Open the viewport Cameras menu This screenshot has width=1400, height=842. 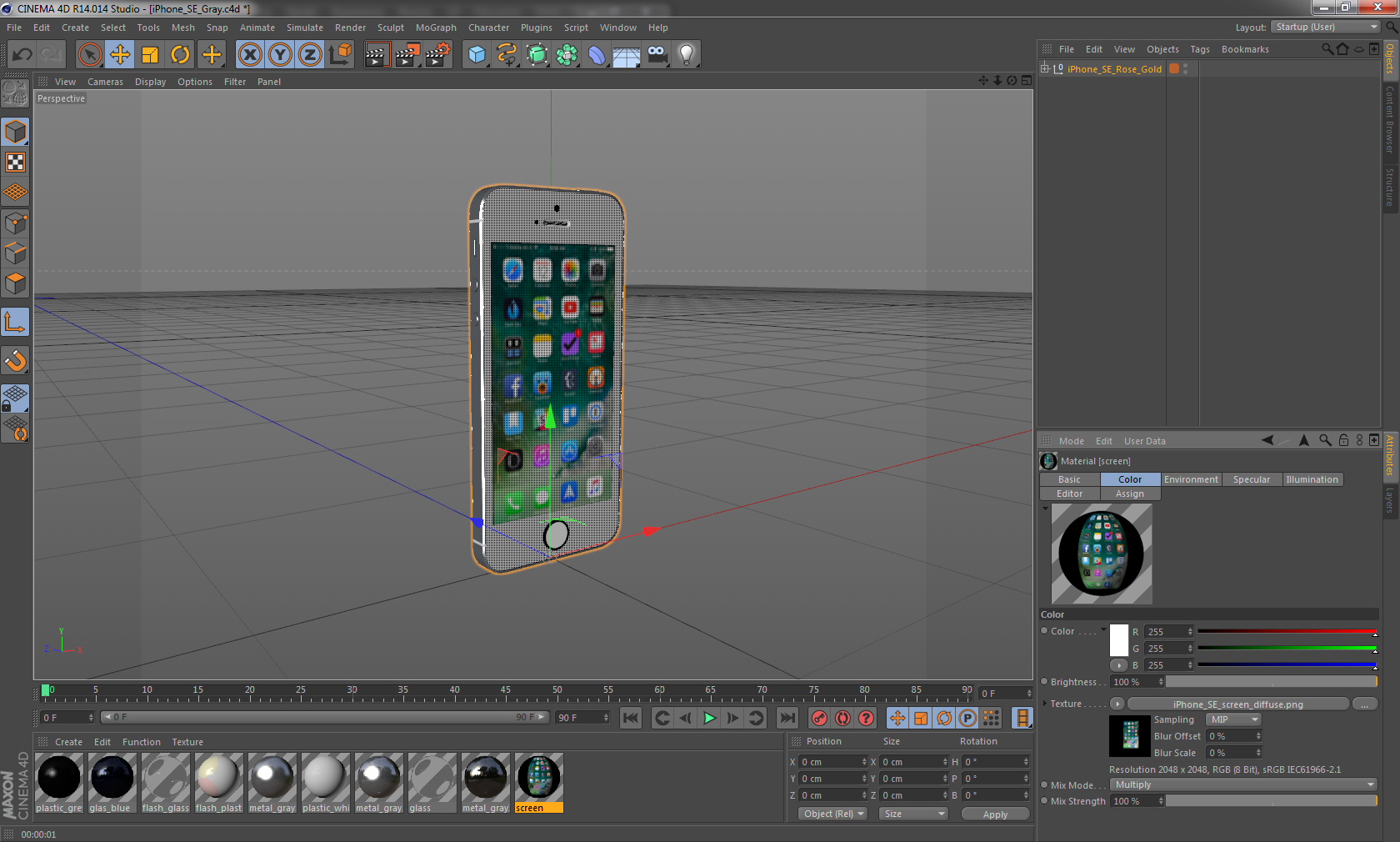click(105, 82)
